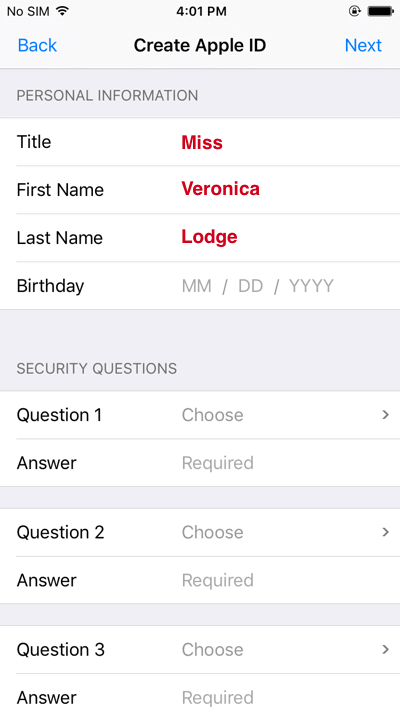Viewport: 400px width, 712px height.
Task: Tap the Wi-Fi status icon
Action: point(62,11)
